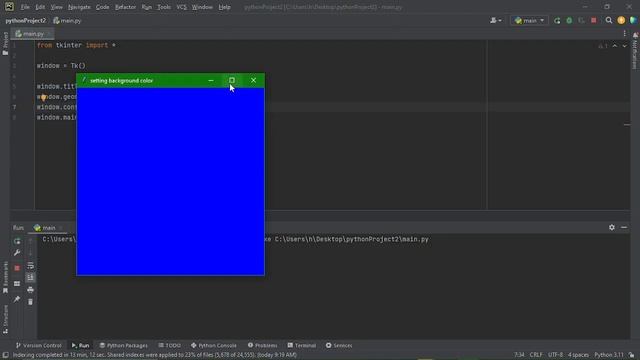Open the Problems tool window

pos(262,345)
